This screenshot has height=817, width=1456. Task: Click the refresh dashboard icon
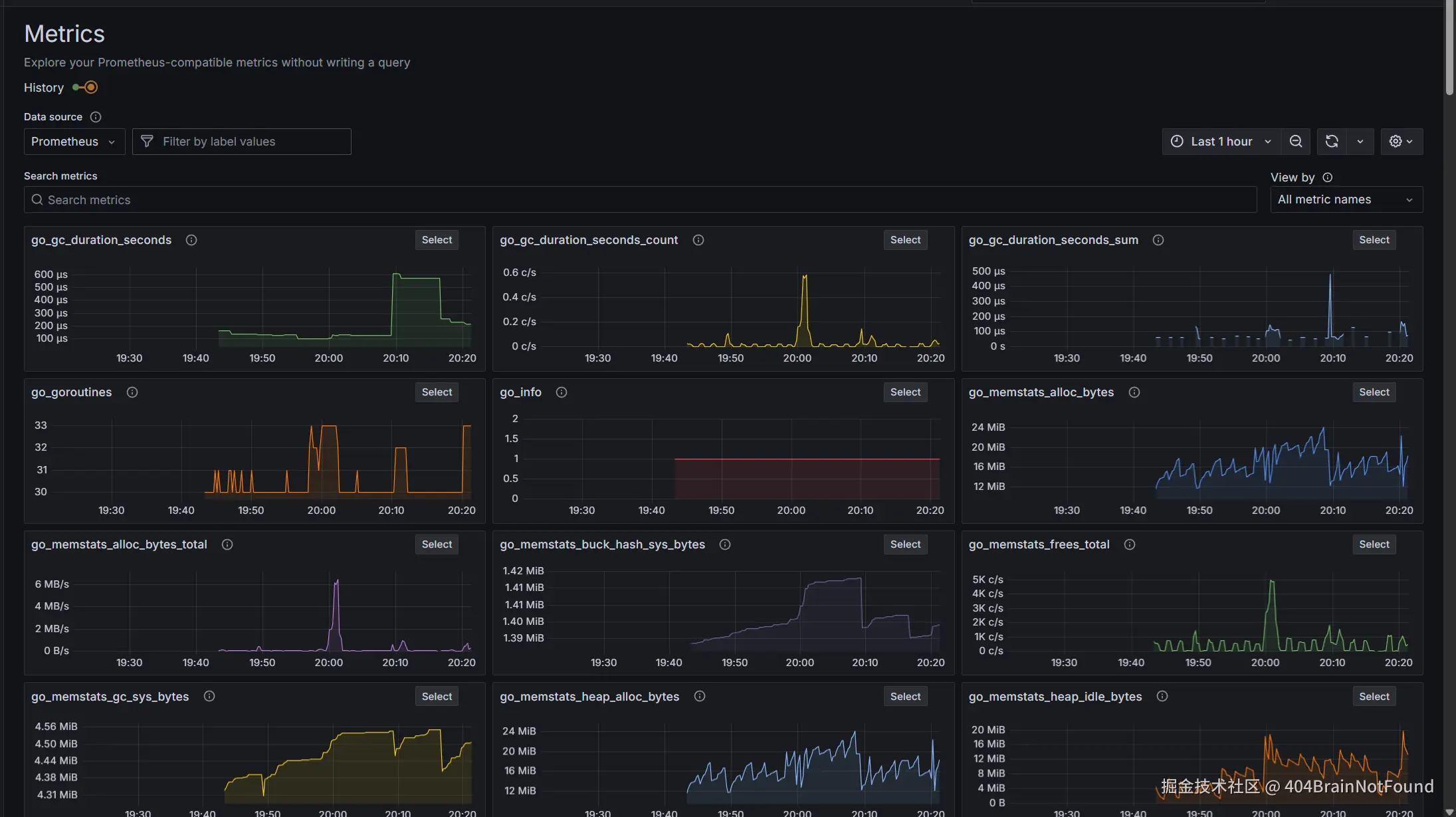point(1332,142)
